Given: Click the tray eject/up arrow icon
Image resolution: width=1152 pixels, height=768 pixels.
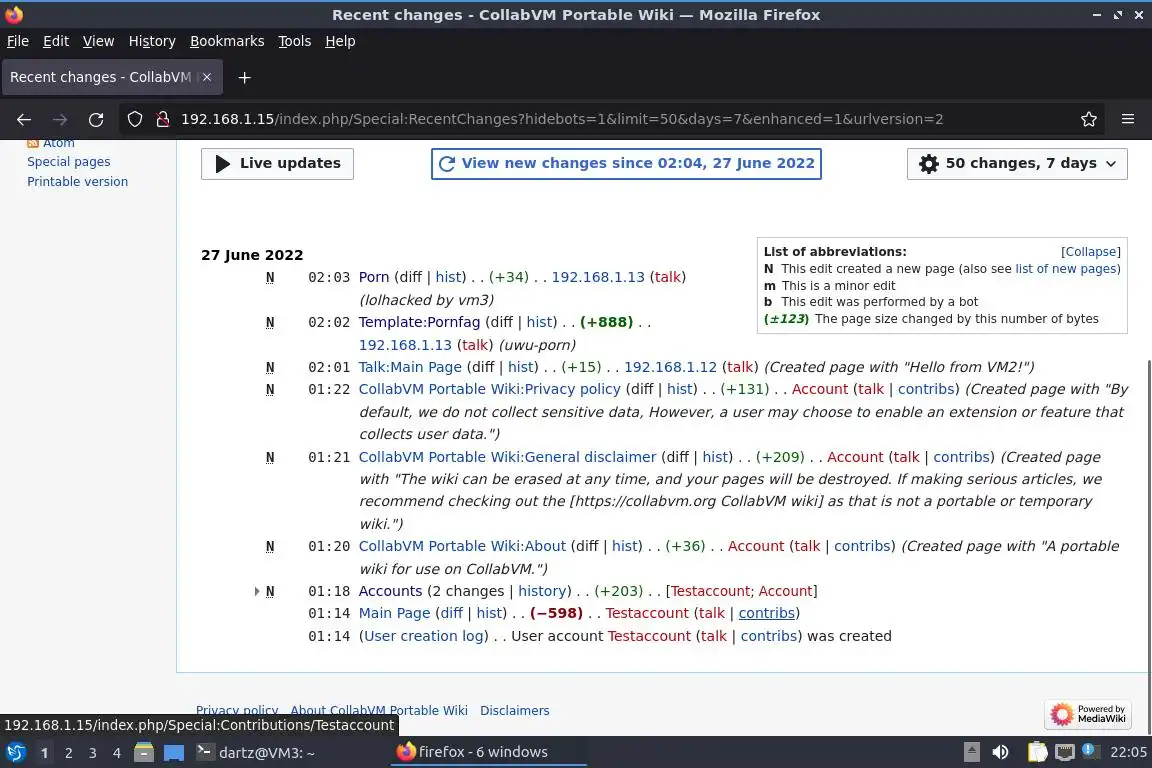Looking at the screenshot, I should click(x=971, y=752).
